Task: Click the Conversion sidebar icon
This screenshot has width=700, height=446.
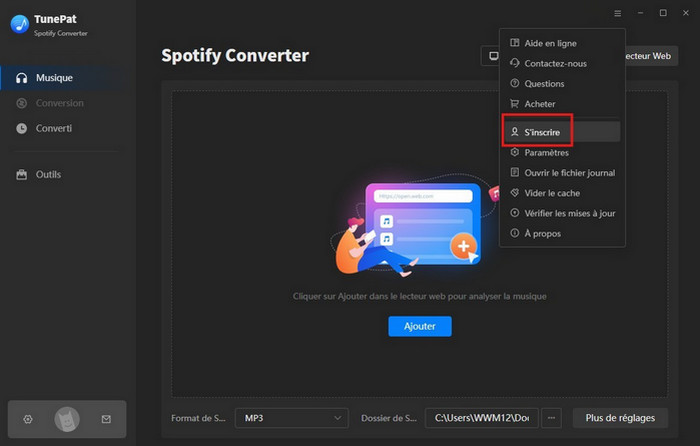Action: (21, 103)
